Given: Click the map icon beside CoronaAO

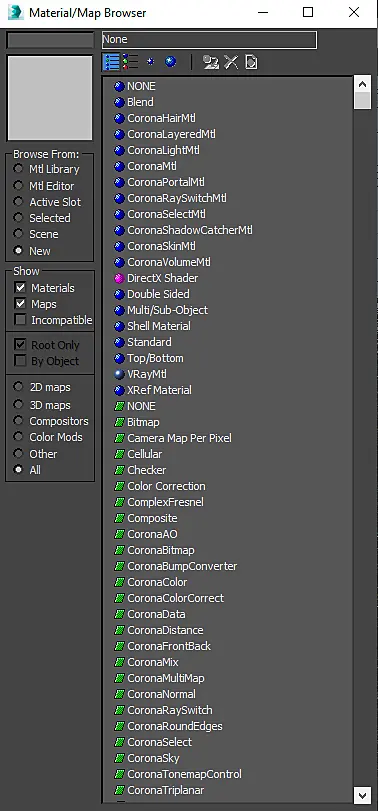Looking at the screenshot, I should 119,534.
